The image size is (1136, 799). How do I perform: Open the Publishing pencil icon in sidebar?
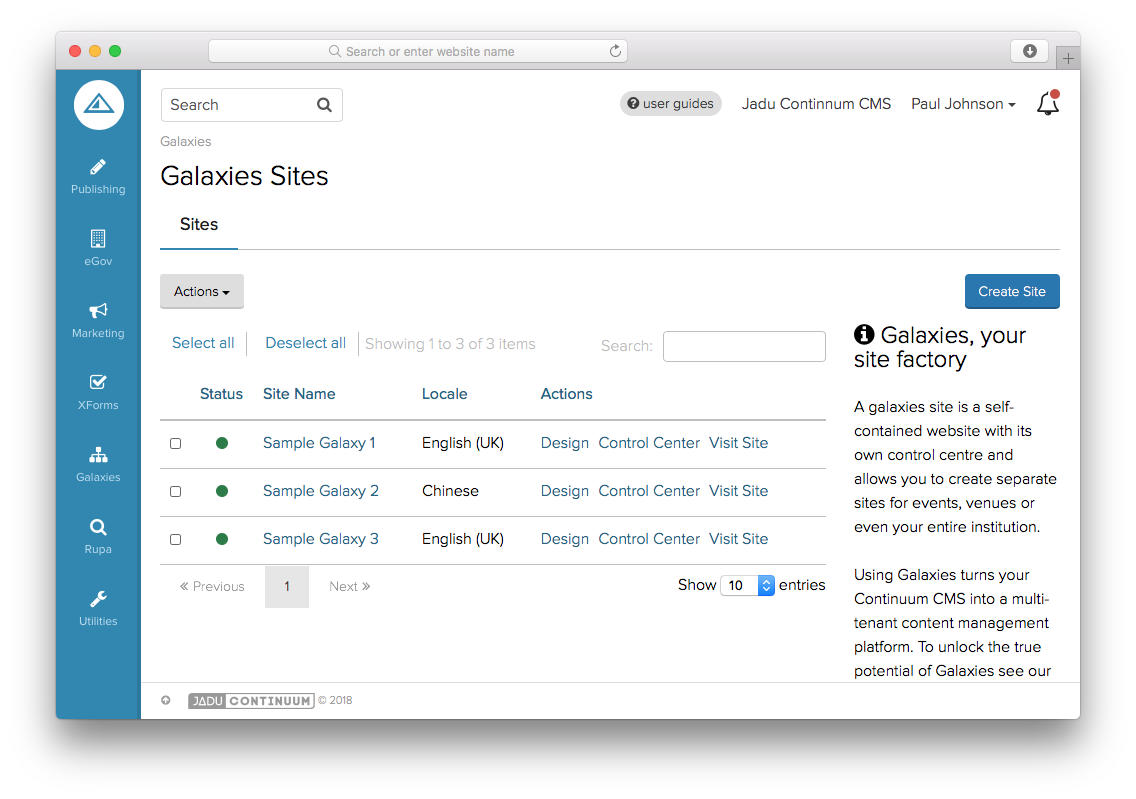[x=98, y=167]
